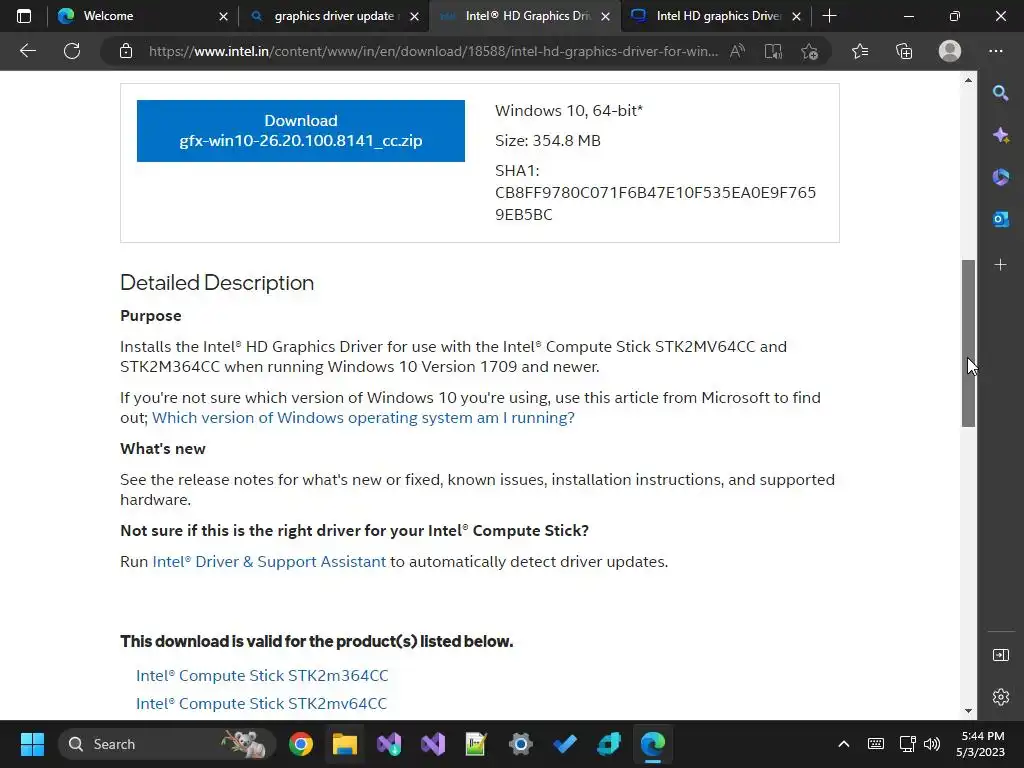Open Windows Settings gear from taskbar
Screen dimensions: 1024x768
[x=520, y=744]
